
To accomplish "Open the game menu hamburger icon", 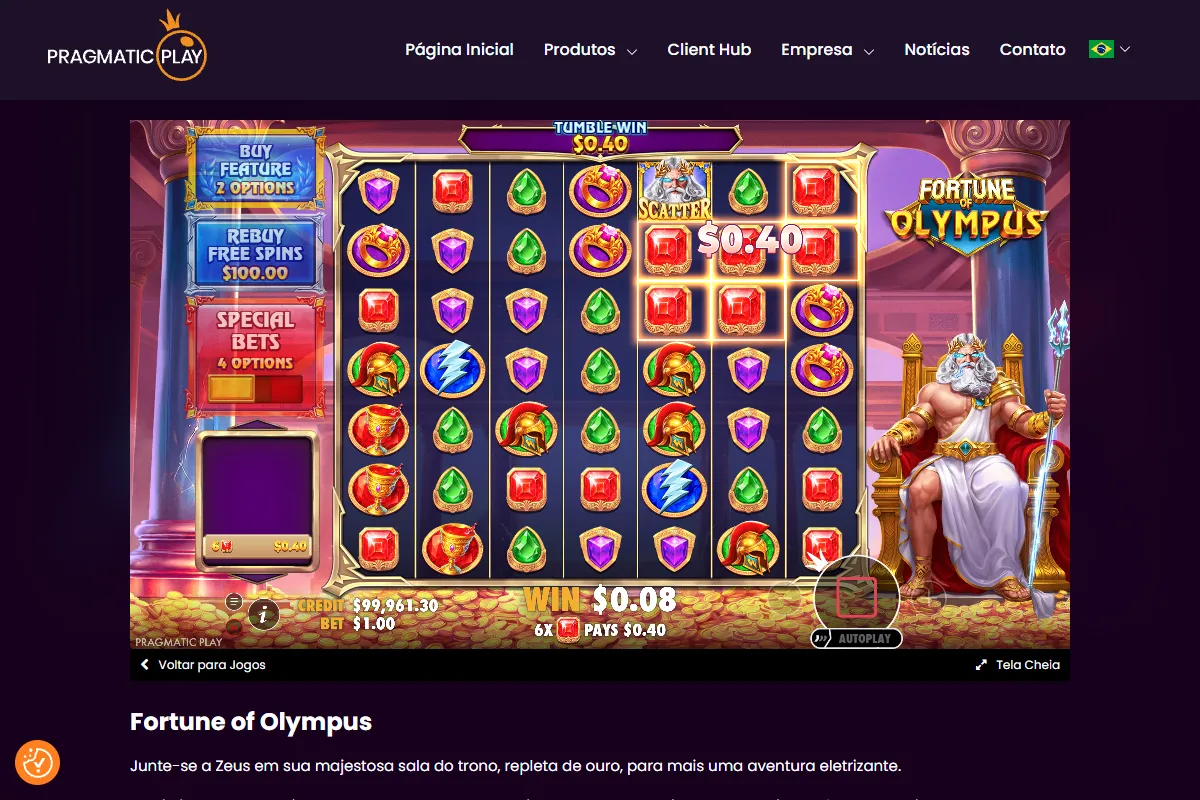I will click(x=234, y=601).
